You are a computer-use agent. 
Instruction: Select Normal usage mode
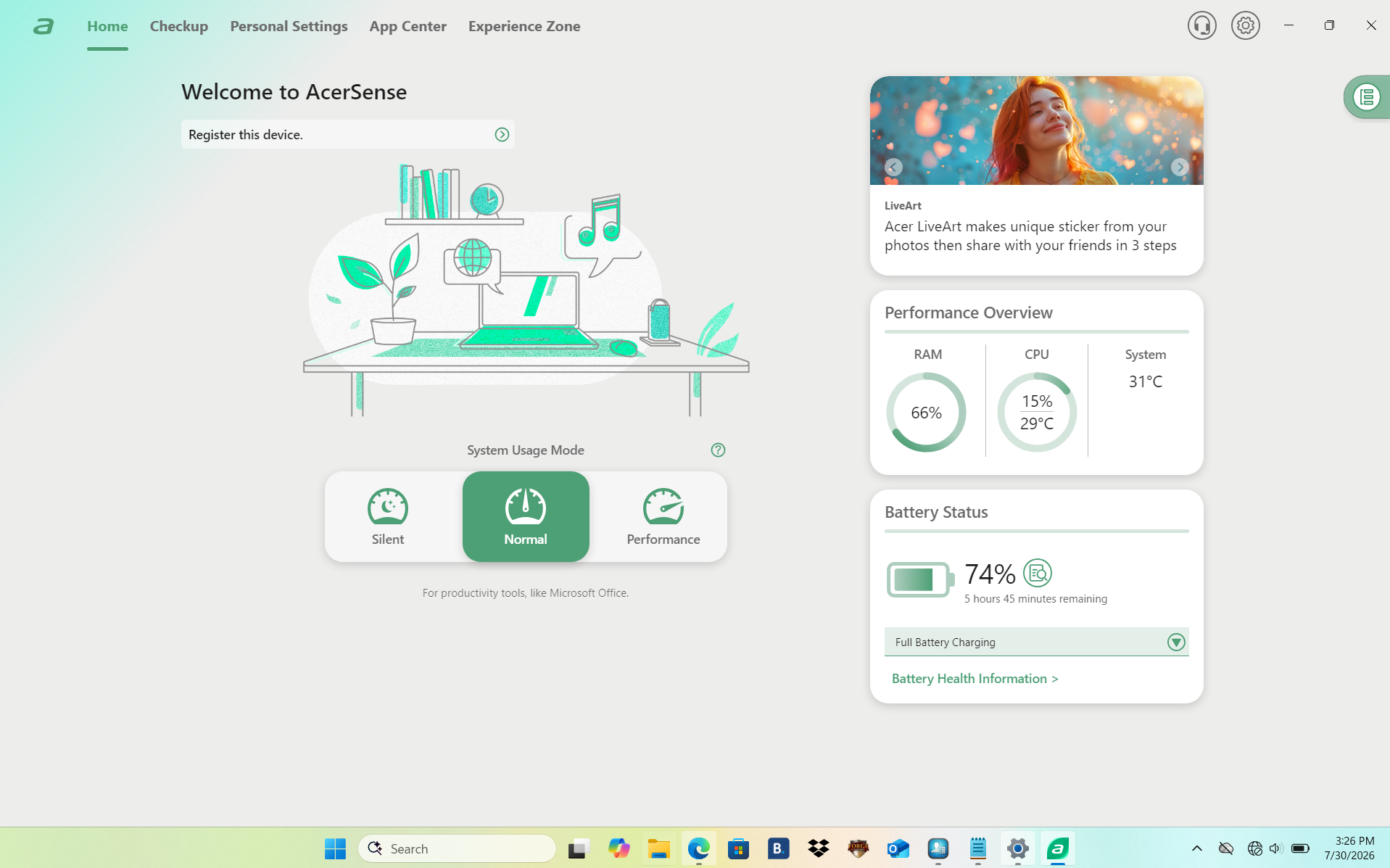526,516
